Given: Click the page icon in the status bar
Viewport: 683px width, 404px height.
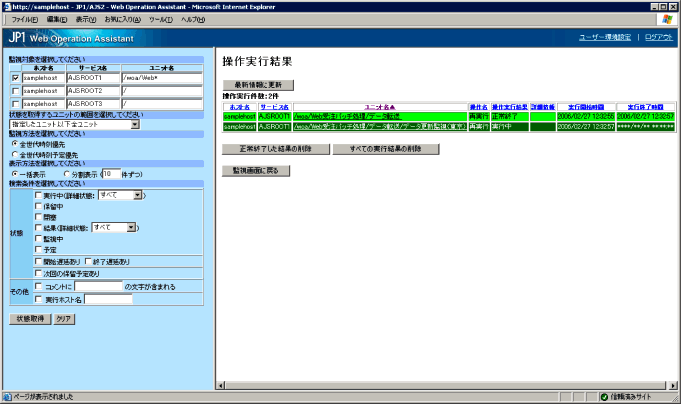Looking at the screenshot, I should pos(7,397).
